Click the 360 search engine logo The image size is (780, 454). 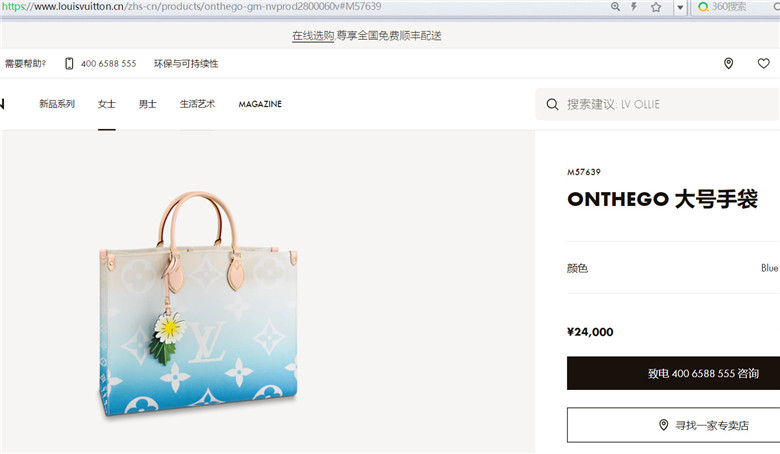click(x=703, y=7)
